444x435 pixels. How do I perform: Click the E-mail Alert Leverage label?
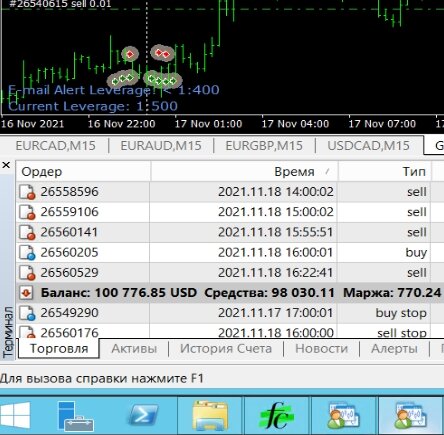(113, 90)
